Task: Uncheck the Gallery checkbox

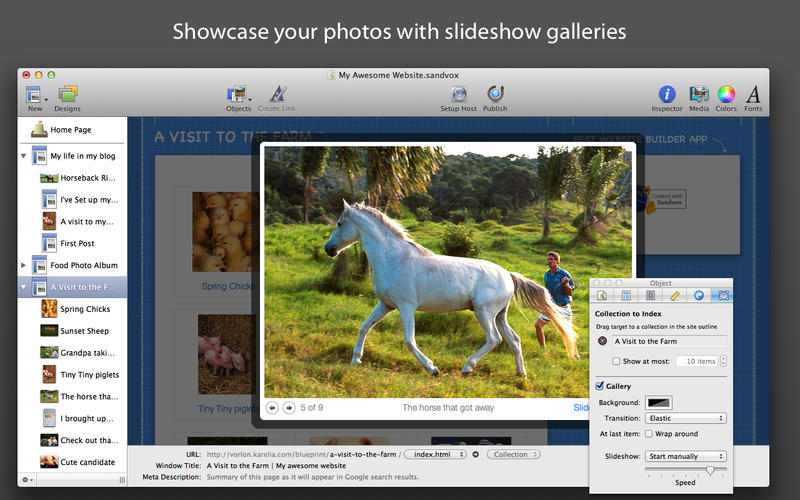Action: (x=600, y=385)
